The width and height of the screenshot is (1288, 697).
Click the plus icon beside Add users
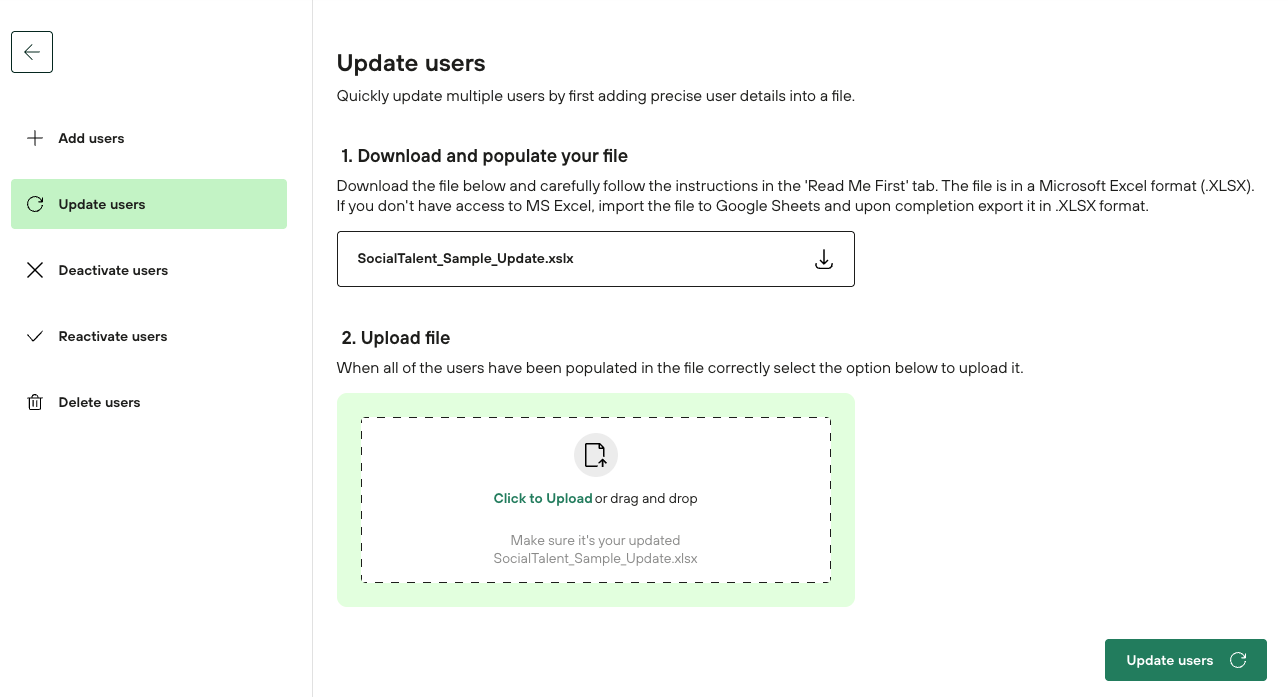click(x=35, y=138)
